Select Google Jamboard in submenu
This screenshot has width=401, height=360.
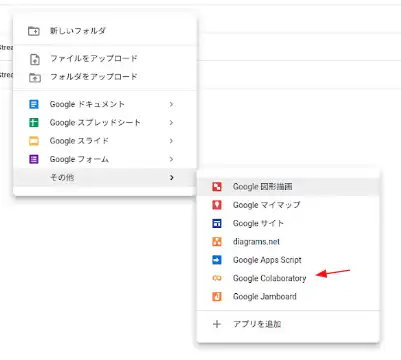tap(288, 296)
